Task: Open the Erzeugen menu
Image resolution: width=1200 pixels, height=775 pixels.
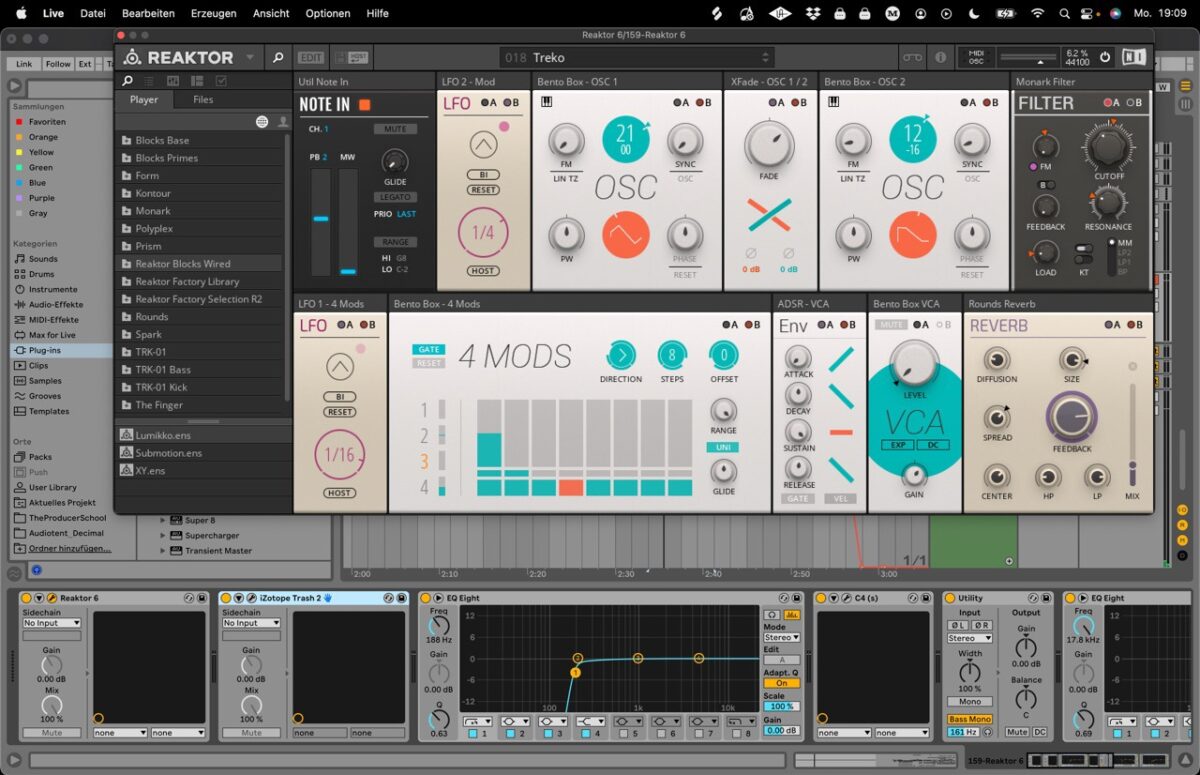Action: click(213, 13)
